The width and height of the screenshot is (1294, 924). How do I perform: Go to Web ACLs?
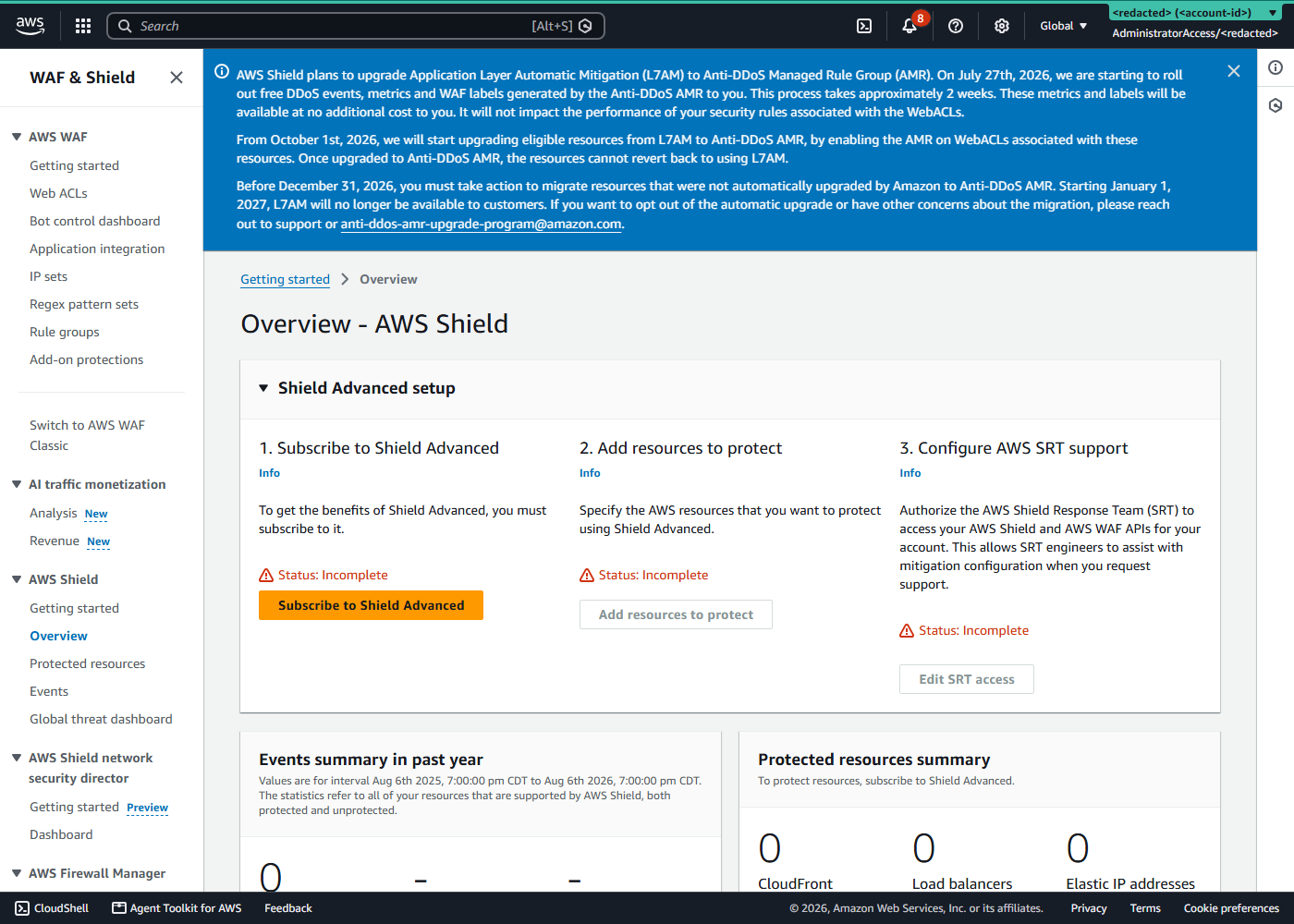coord(58,193)
